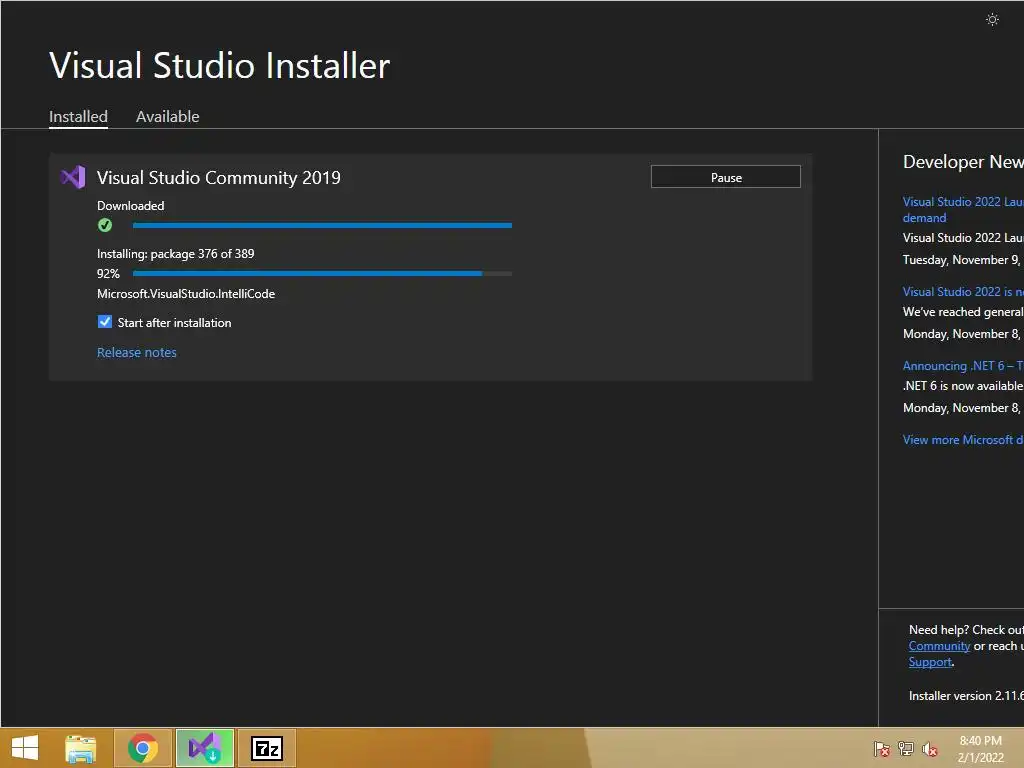Image resolution: width=1024 pixels, height=768 pixels.
Task: Toggle the theme sun icon at top right
Action: click(x=992, y=20)
